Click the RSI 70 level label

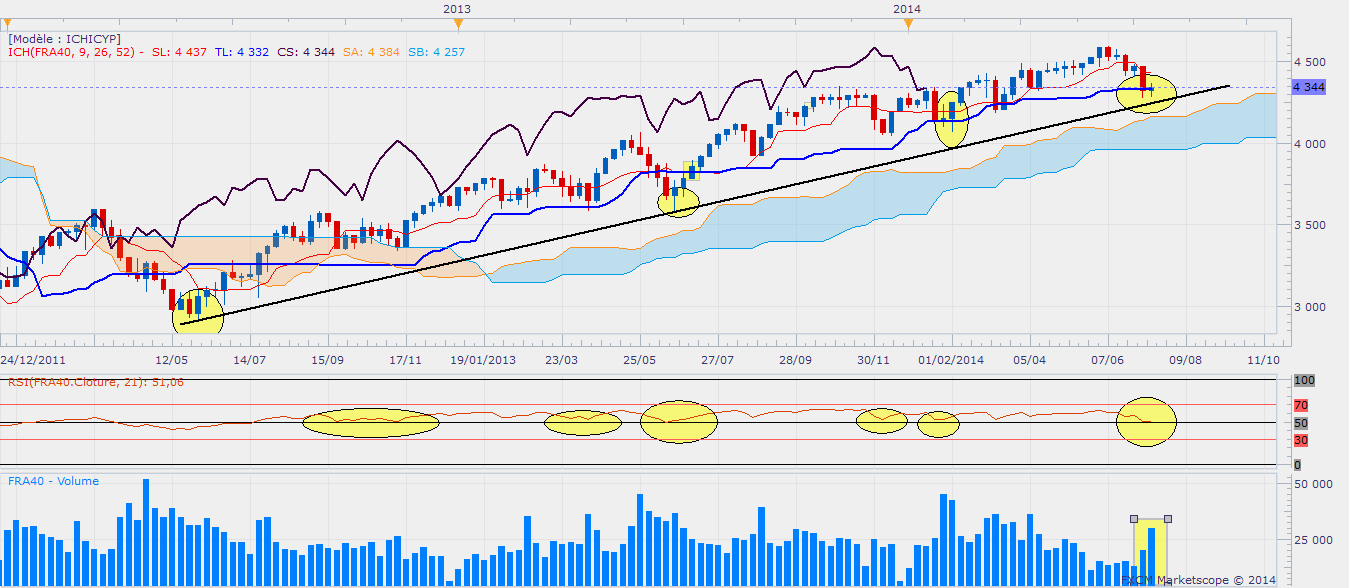pos(1300,406)
